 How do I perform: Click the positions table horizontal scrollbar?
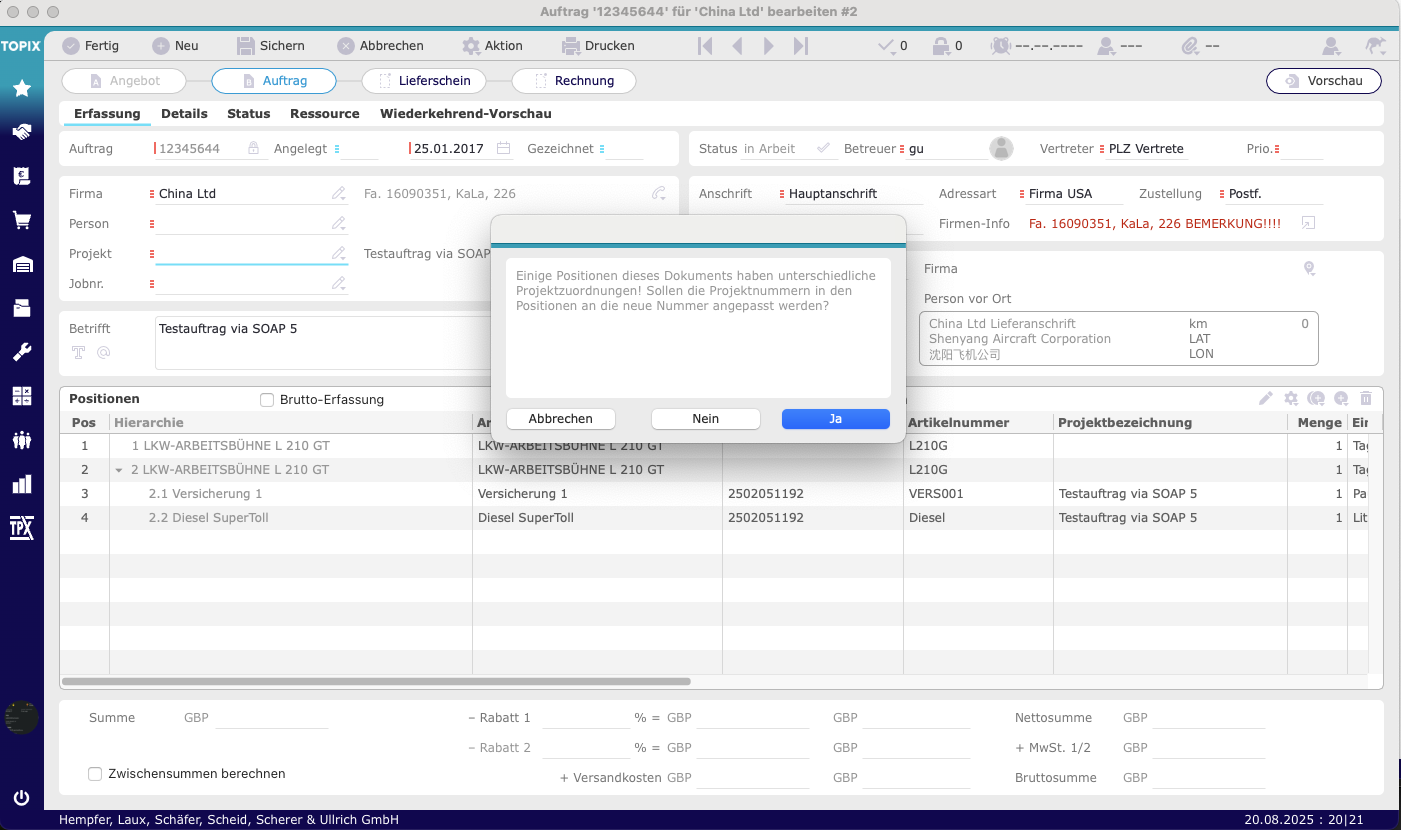[x=376, y=682]
